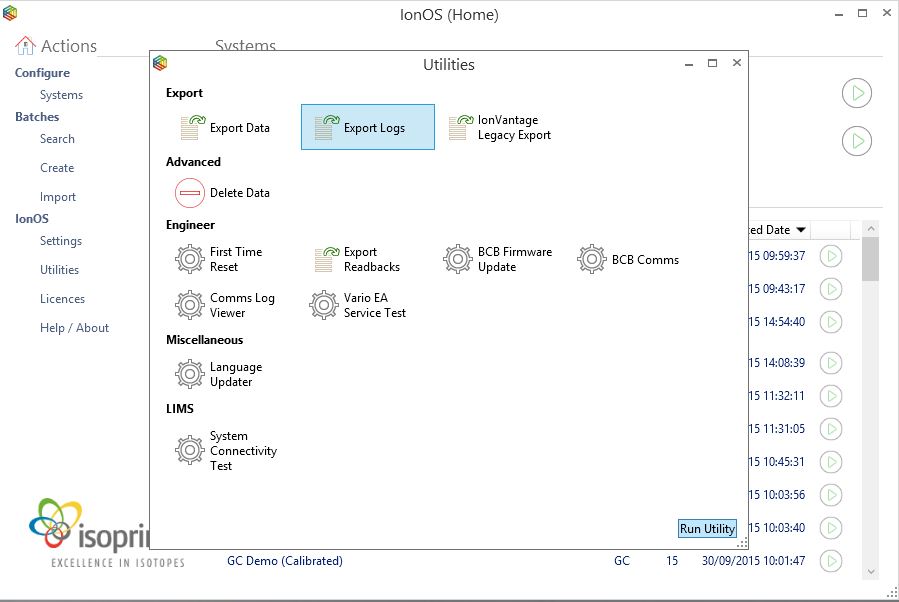Click the scroll-down arrow of batch list scrollbar
899x602 pixels.
(870, 571)
